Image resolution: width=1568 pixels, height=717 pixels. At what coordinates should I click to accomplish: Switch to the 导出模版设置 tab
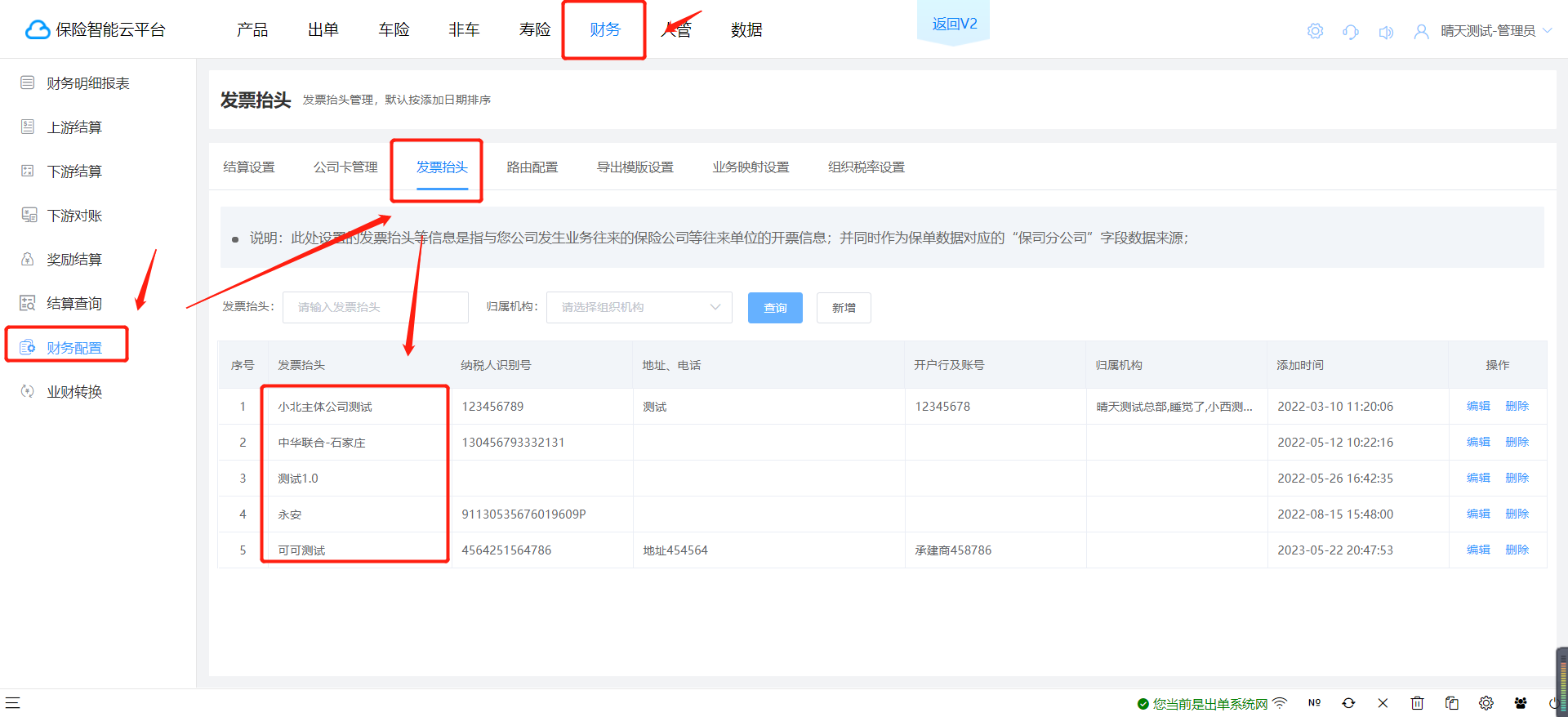(x=635, y=167)
